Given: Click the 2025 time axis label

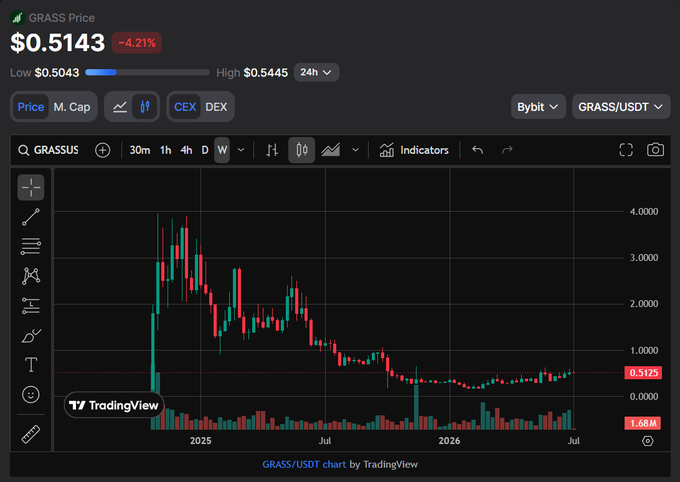Looking at the screenshot, I should 200,441.
